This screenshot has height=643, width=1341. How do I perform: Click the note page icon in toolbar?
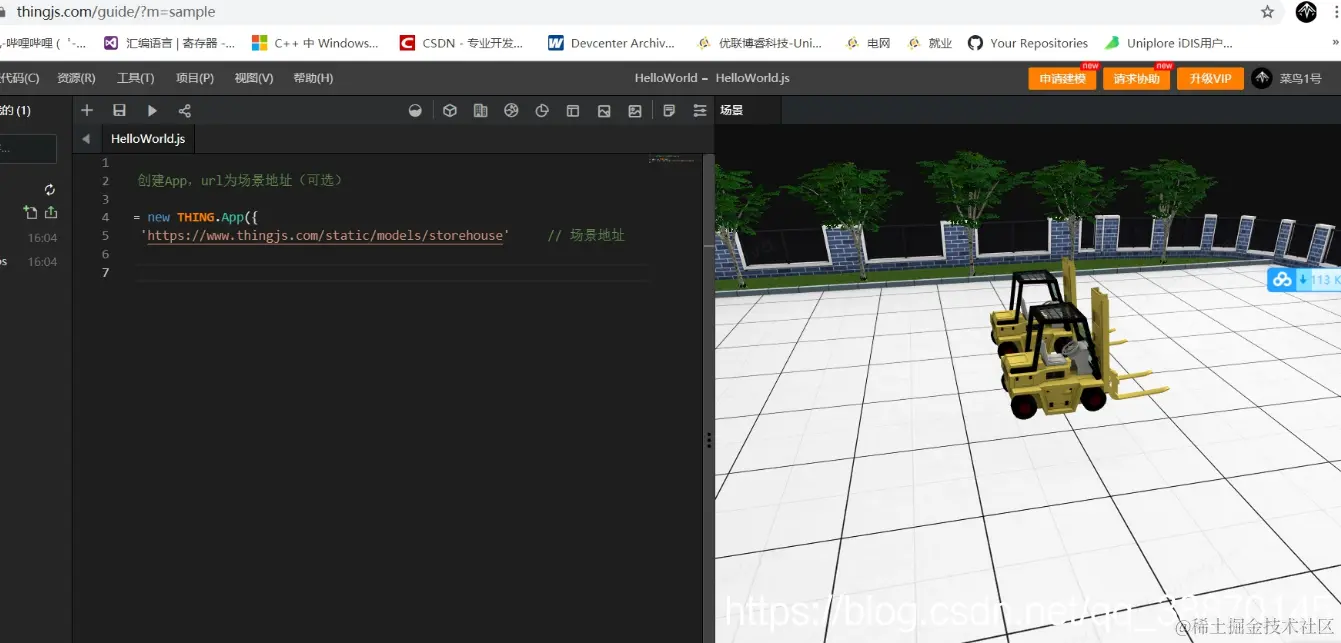click(669, 110)
